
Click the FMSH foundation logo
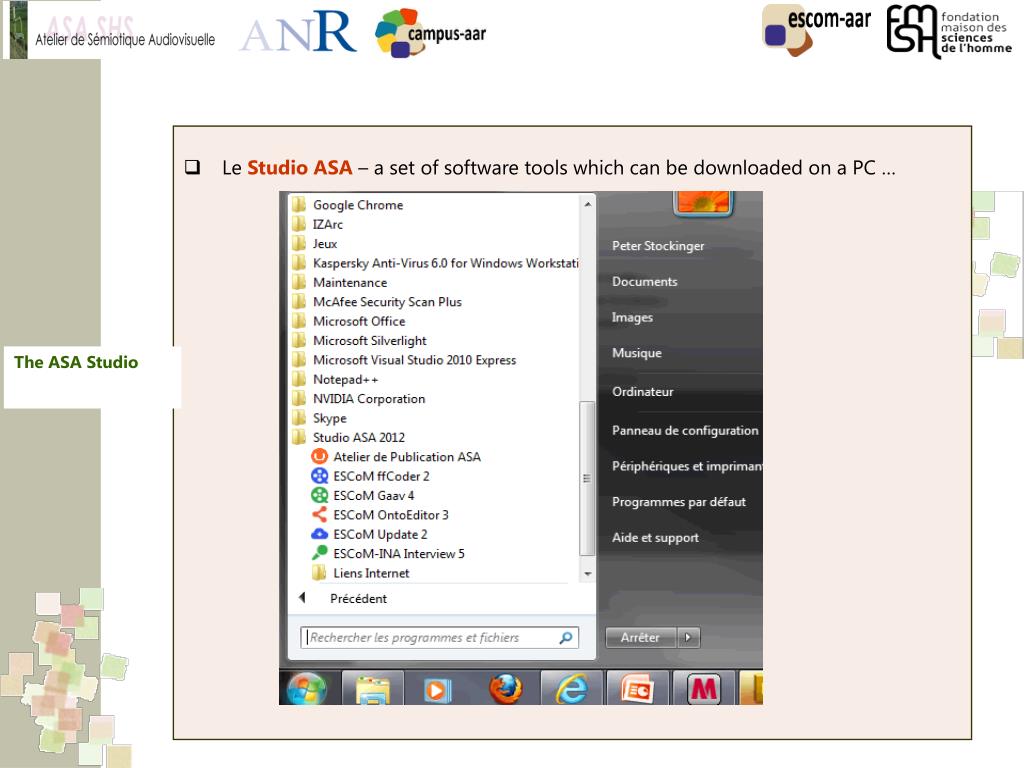(950, 31)
